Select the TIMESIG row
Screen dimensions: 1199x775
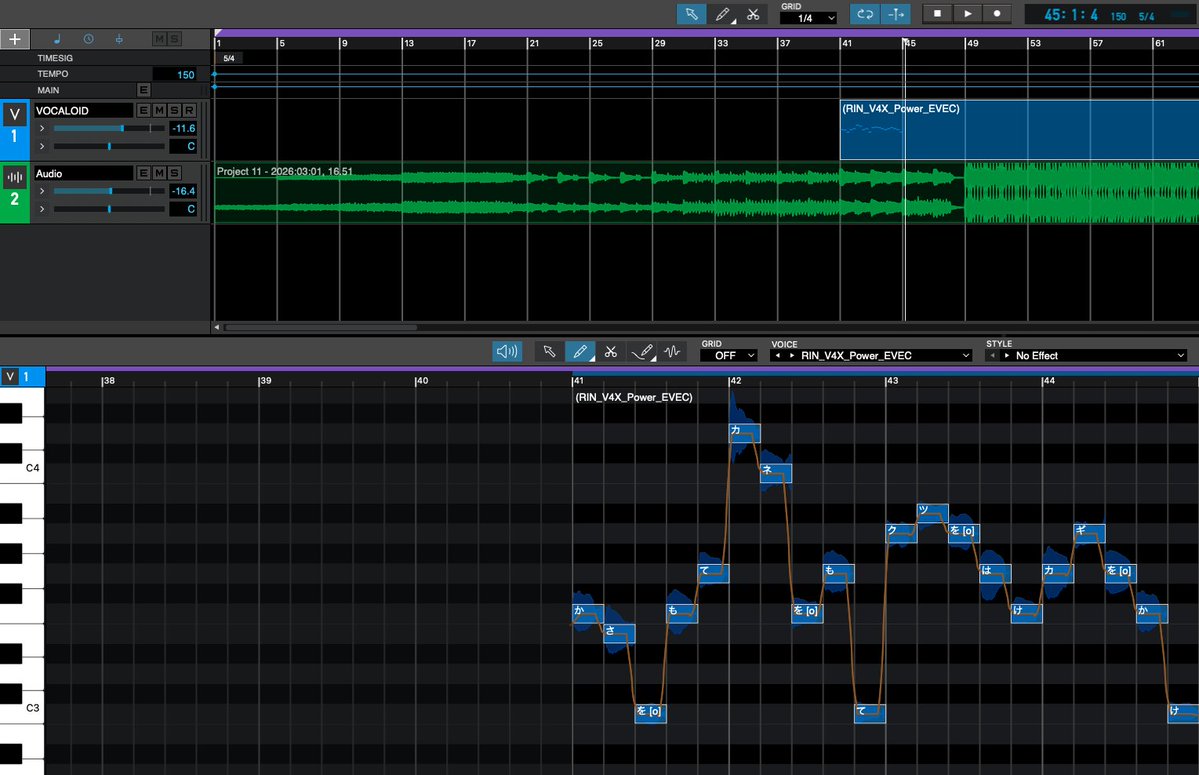pyautogui.click(x=106, y=58)
